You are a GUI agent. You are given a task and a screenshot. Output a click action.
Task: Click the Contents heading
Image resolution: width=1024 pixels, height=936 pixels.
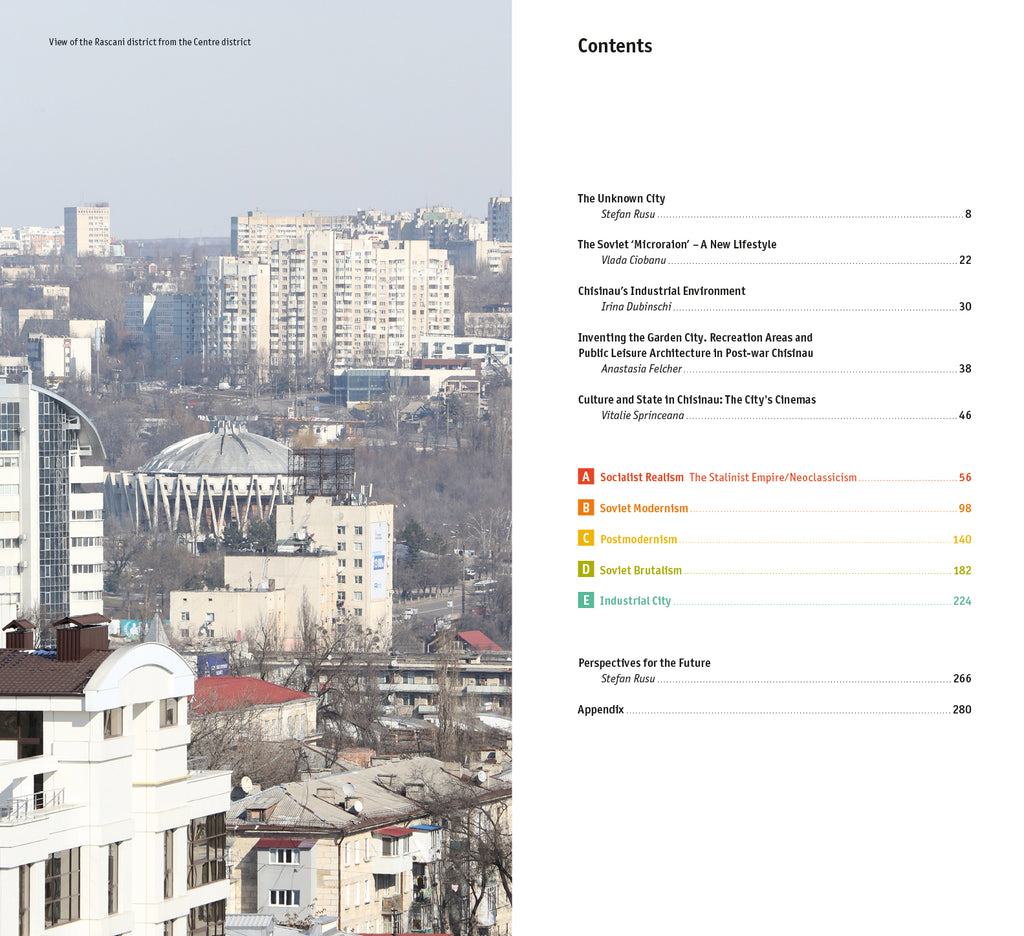614,46
